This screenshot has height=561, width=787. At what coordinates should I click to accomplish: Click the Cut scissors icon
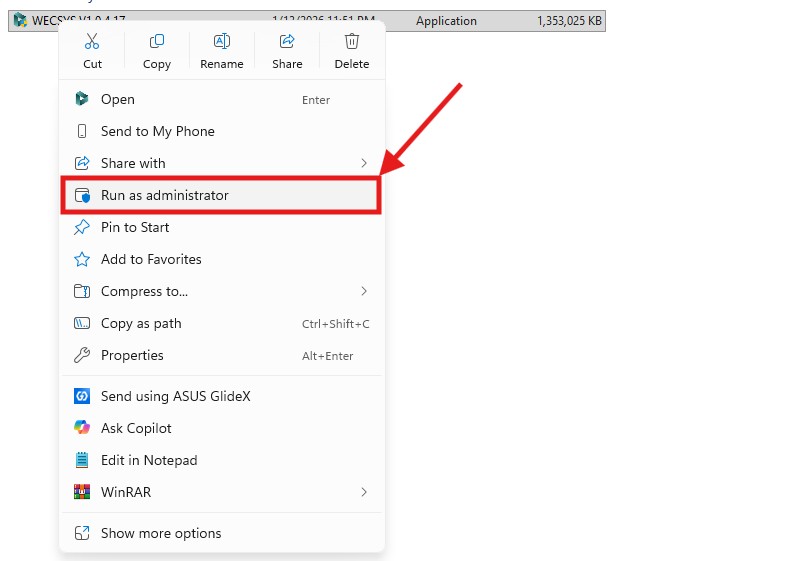click(92, 41)
